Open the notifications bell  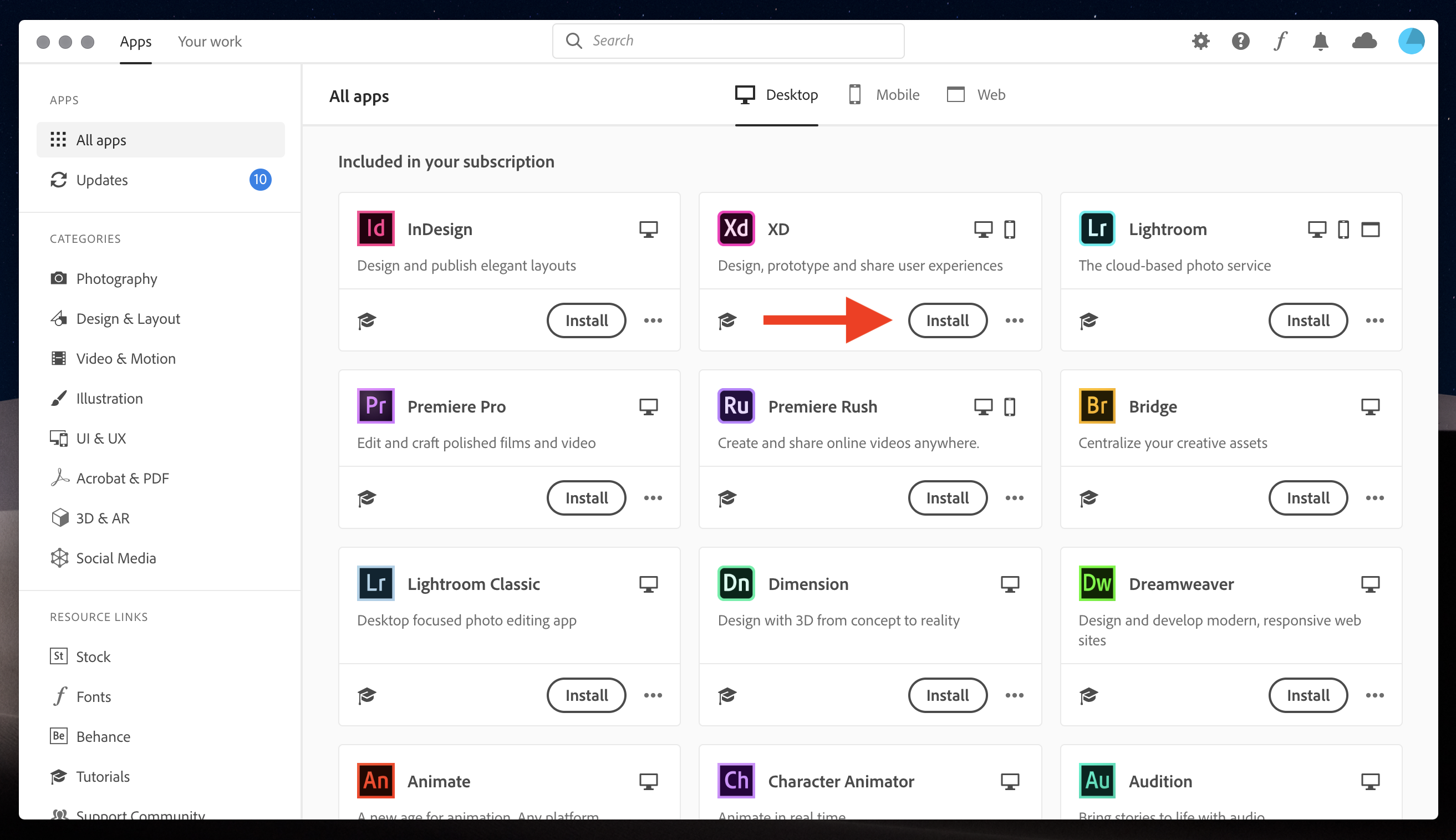click(1321, 41)
